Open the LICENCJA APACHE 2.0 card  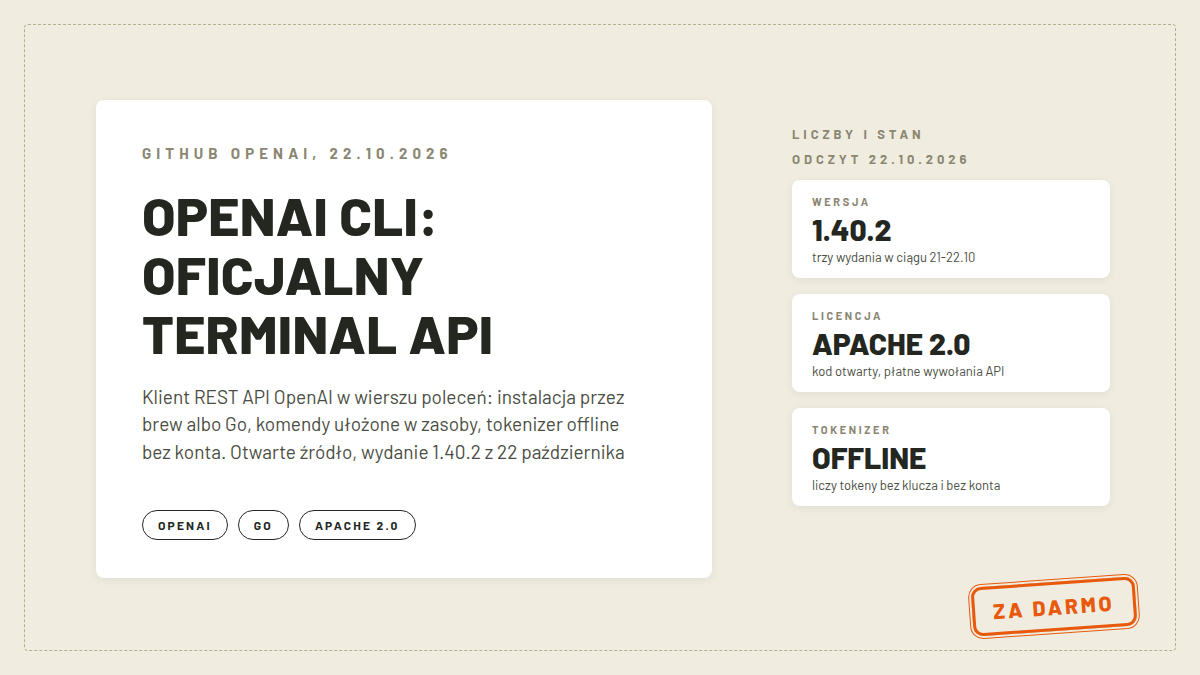951,343
